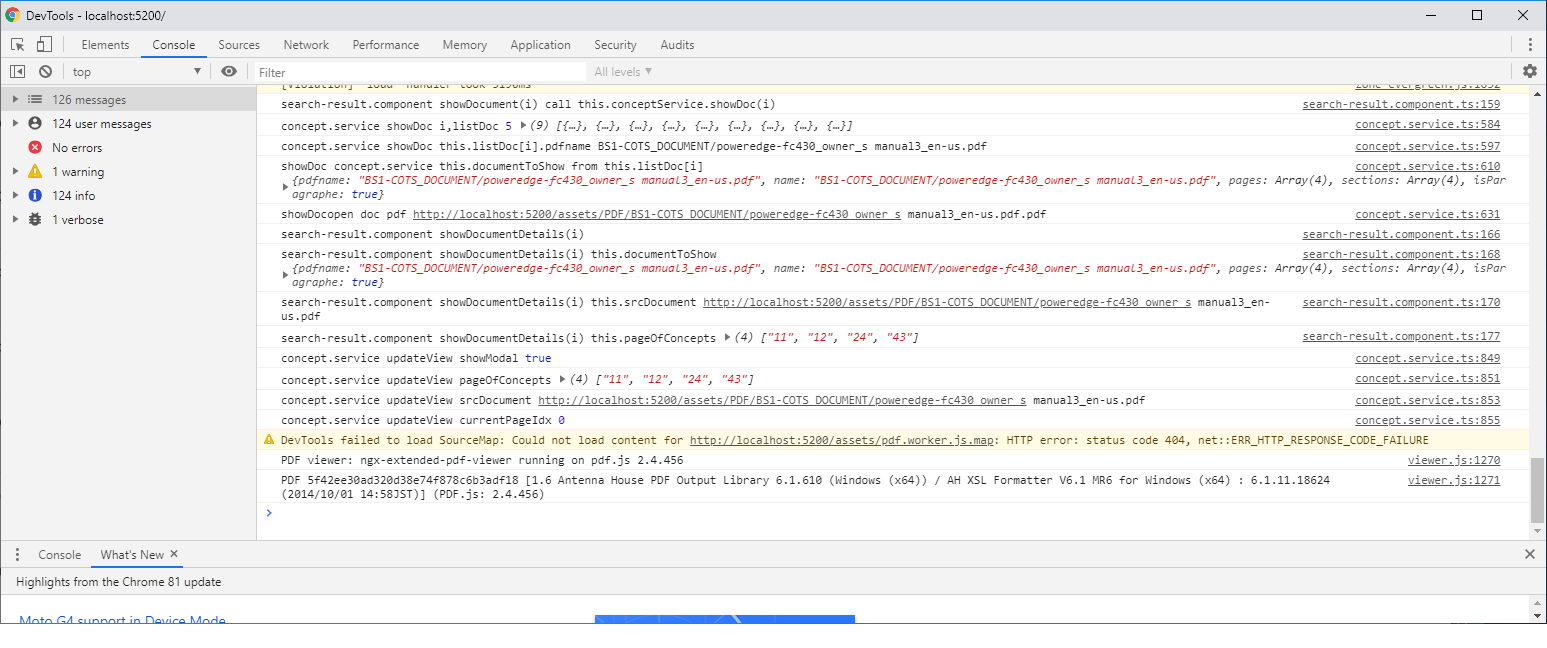Clear console with the block icon
This screenshot has height=648, width=1547.
pyautogui.click(x=45, y=71)
